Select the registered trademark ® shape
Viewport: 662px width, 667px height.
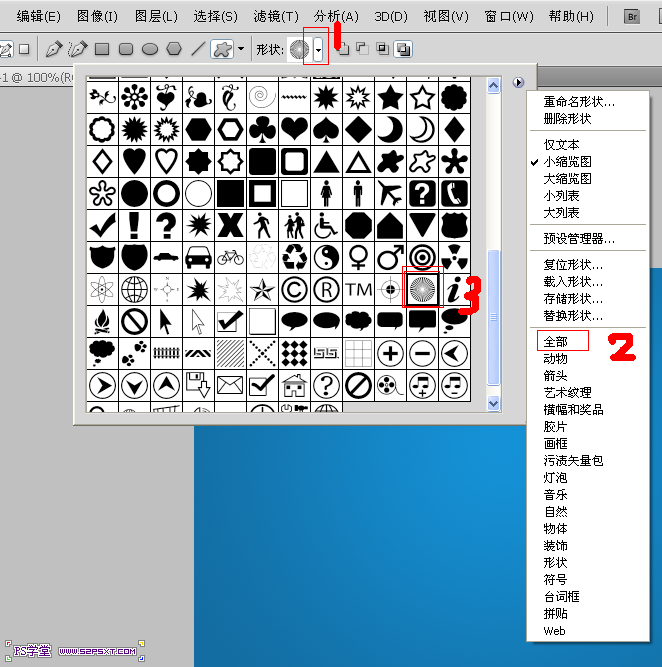click(x=326, y=290)
